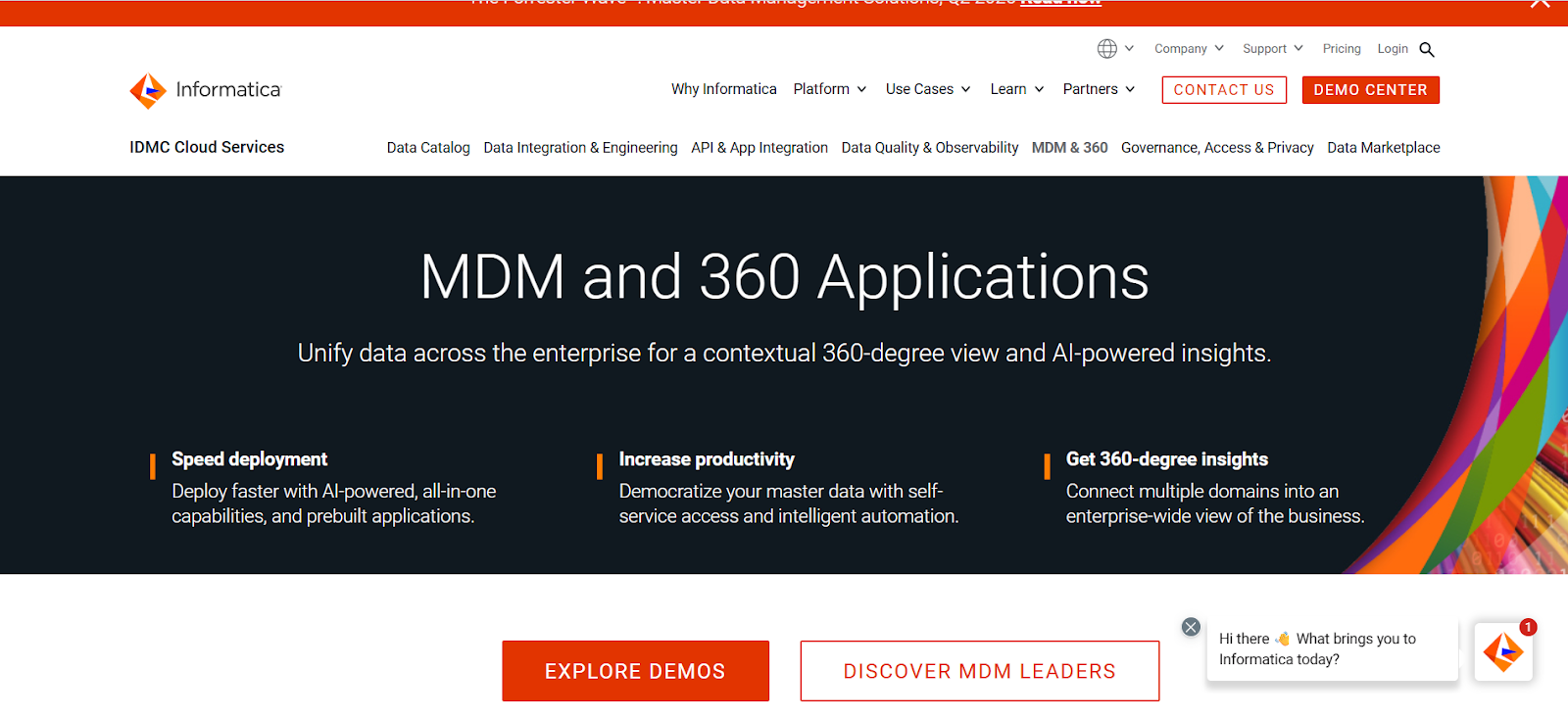1568x718 pixels.
Task: Click the Read now banner link
Action: click(1060, 3)
